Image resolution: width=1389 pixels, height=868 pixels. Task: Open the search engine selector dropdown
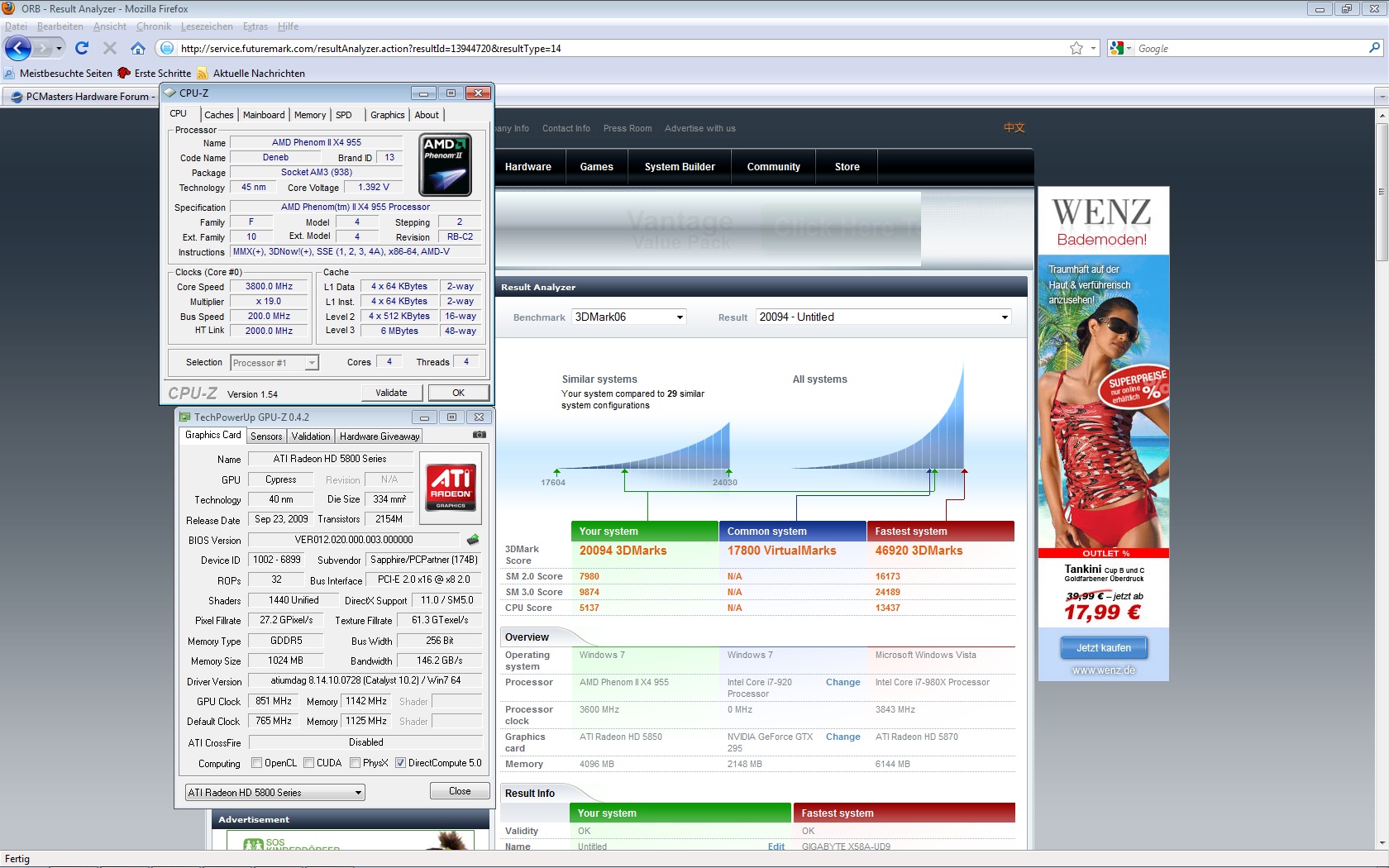tap(1129, 48)
